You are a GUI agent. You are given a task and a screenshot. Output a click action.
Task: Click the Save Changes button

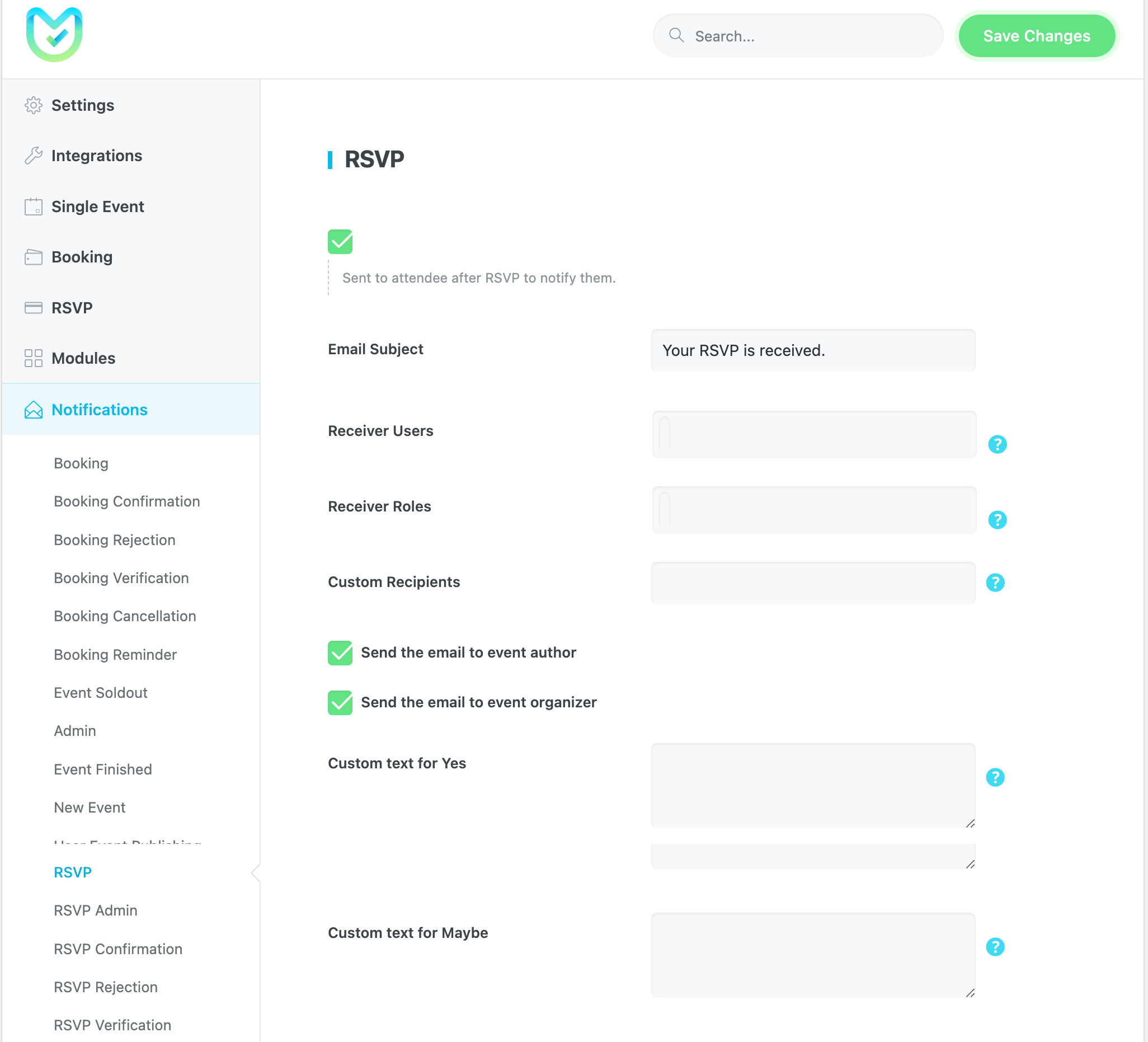1036,36
